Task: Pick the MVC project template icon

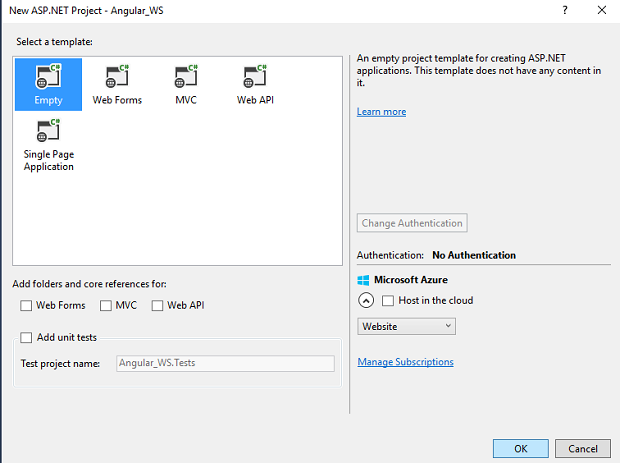Action: pos(186,84)
